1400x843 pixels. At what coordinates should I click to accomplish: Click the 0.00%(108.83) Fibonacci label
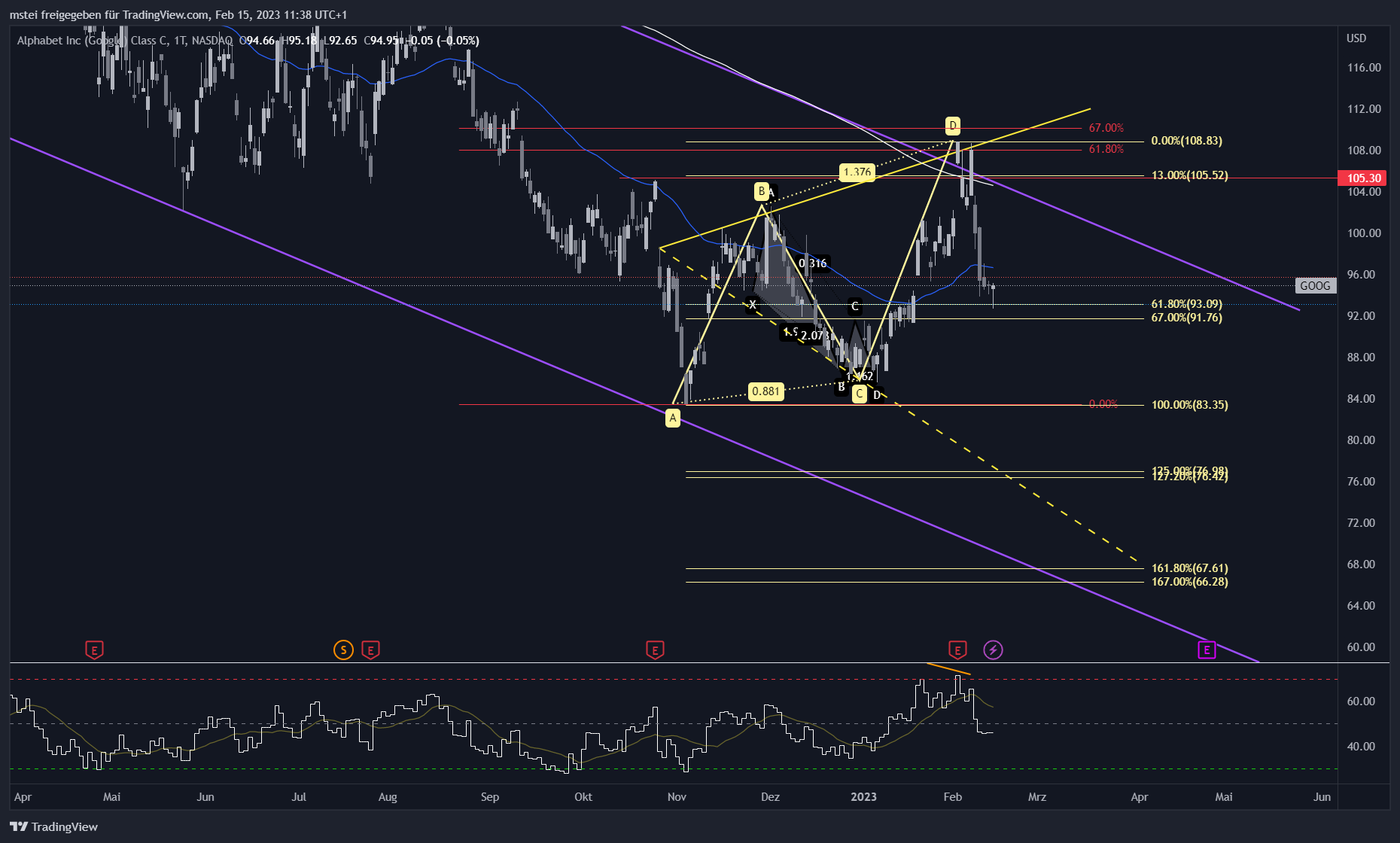point(1187,141)
